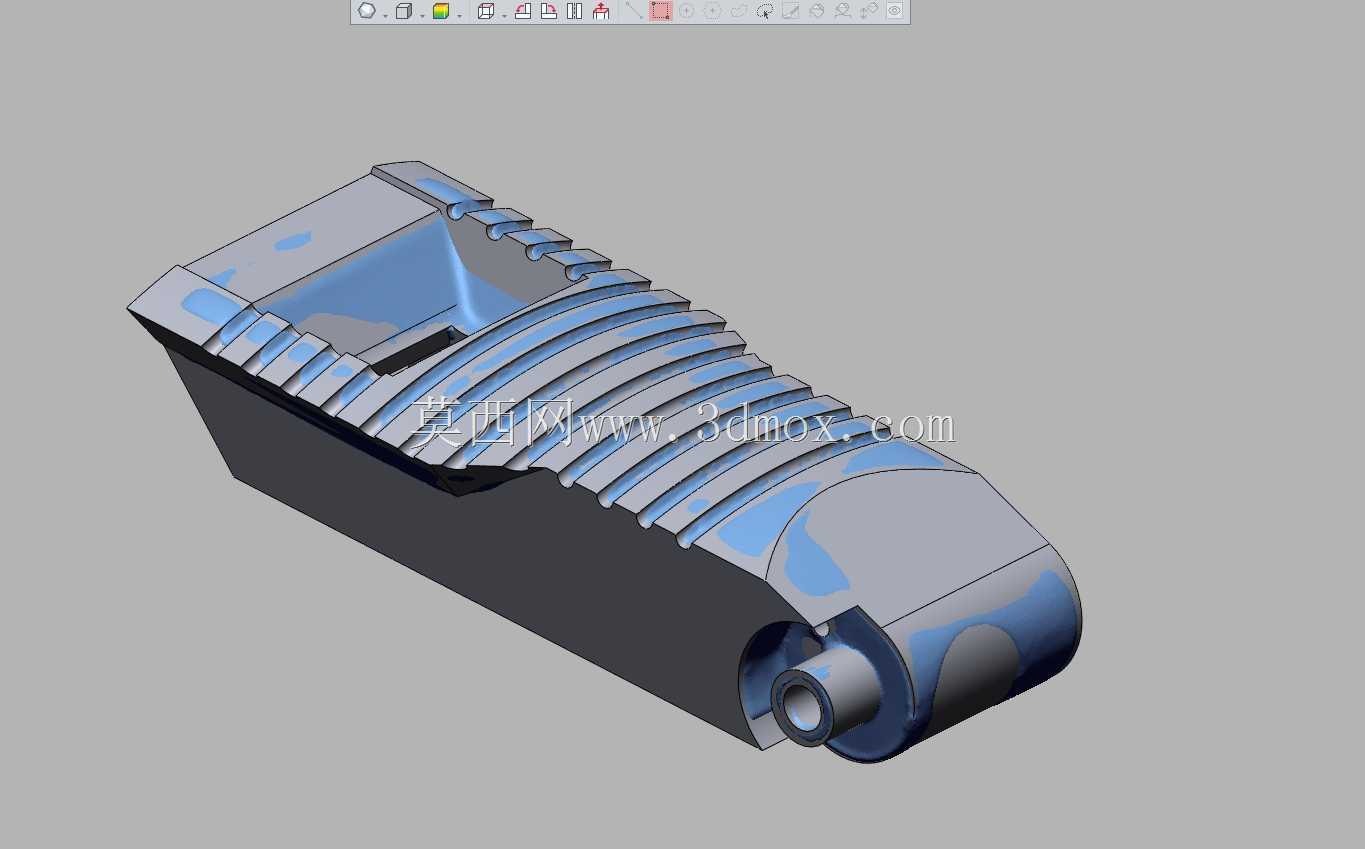Click the polyhedron view style icon
The height and width of the screenshot is (849, 1365).
click(x=367, y=11)
